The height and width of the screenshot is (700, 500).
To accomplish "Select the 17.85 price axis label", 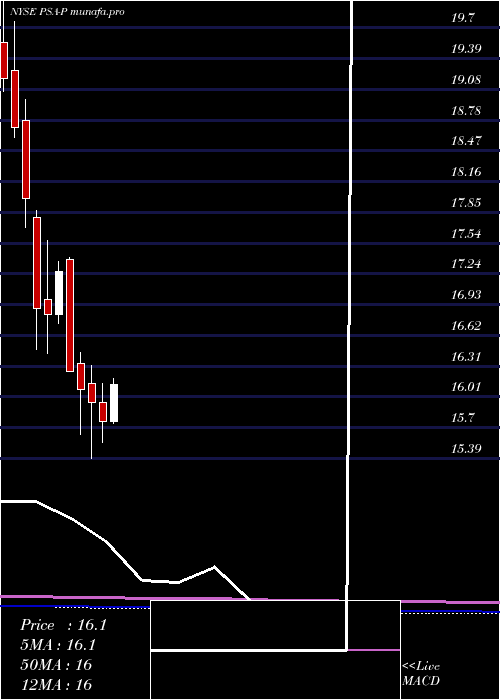I will coord(466,203).
